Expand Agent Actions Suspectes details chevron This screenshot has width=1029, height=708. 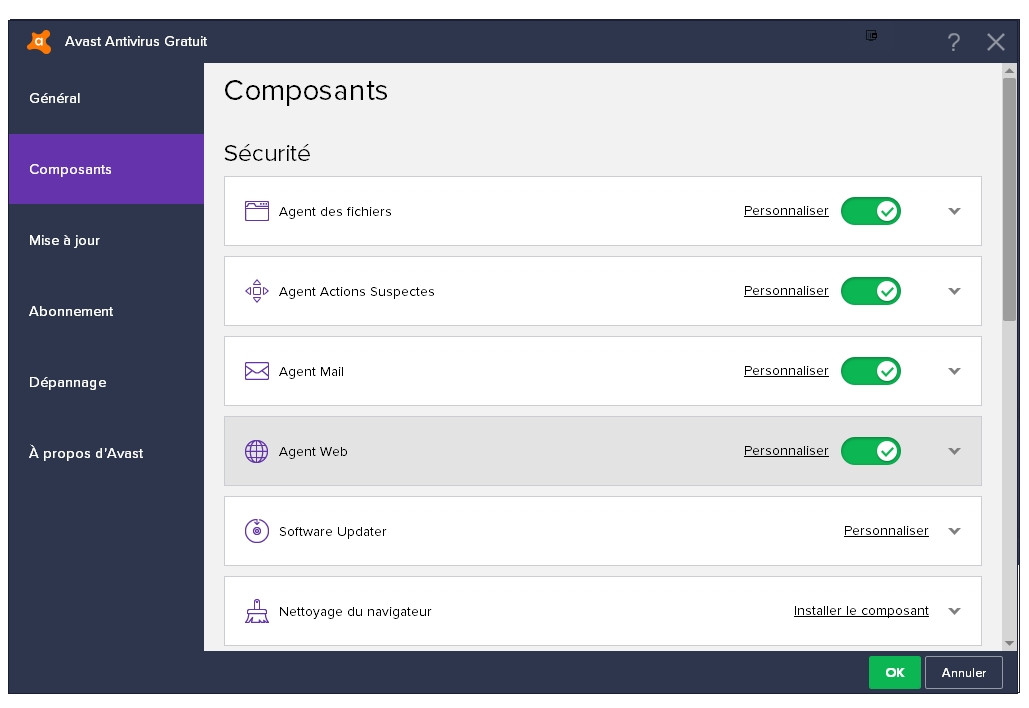pos(955,291)
